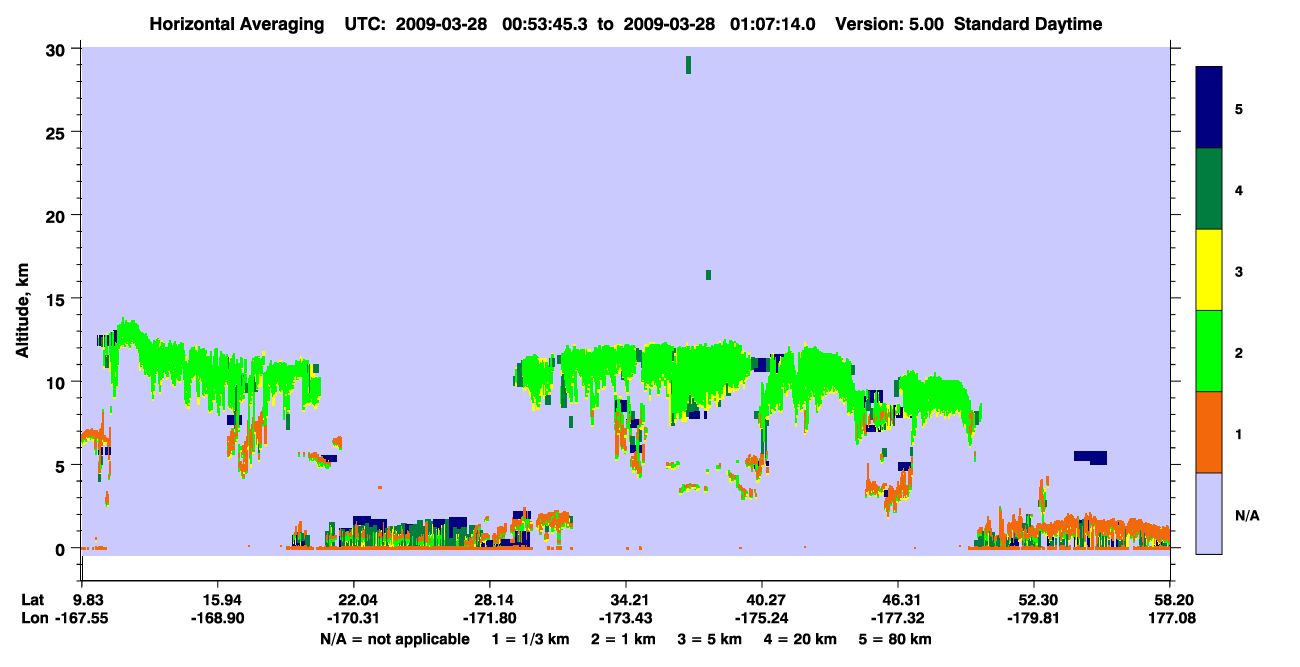Click the dark blue colorbar segment labeled 5

tap(1209, 107)
